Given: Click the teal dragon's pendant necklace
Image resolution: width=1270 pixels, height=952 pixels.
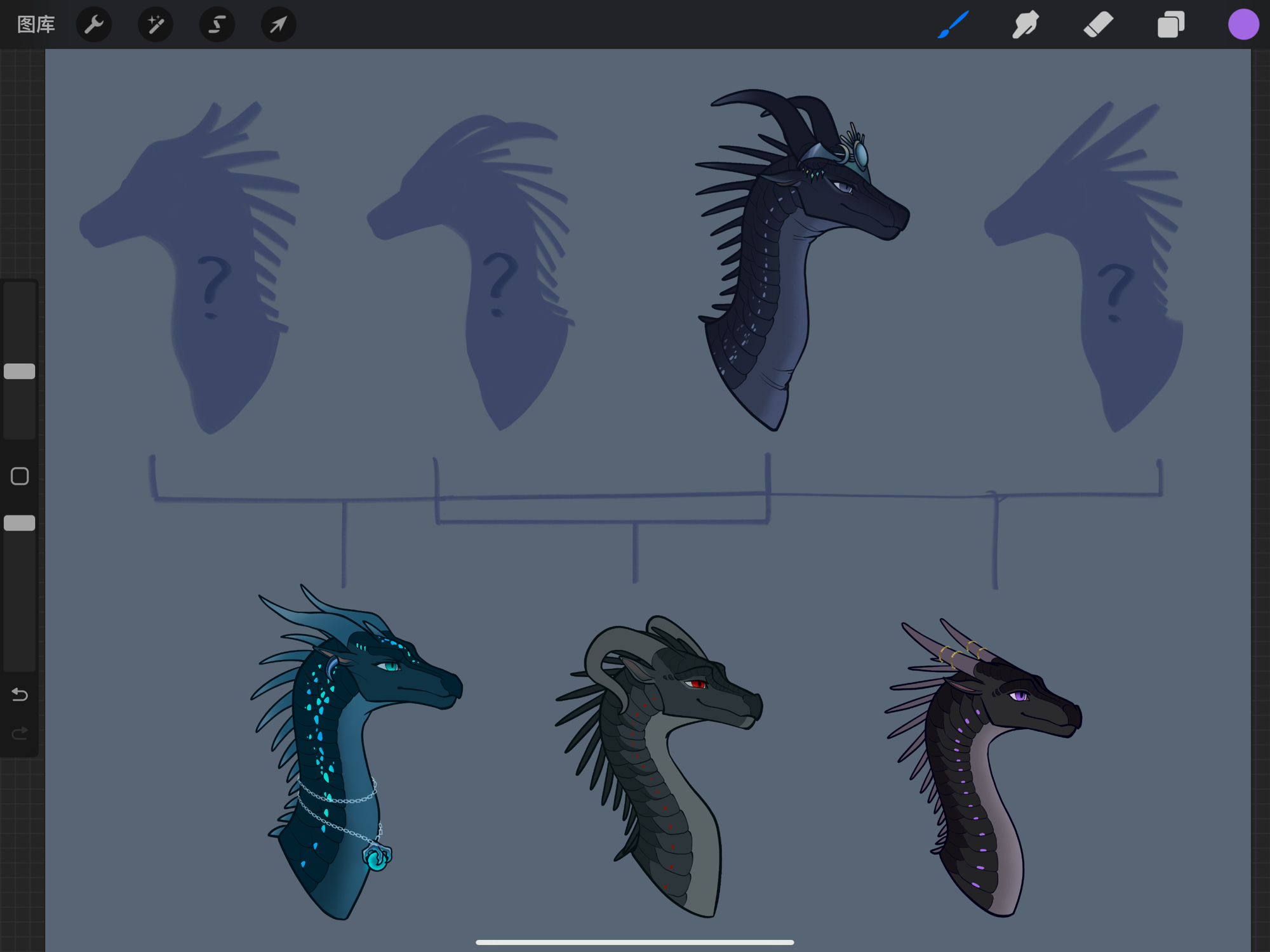Looking at the screenshot, I should [377, 857].
